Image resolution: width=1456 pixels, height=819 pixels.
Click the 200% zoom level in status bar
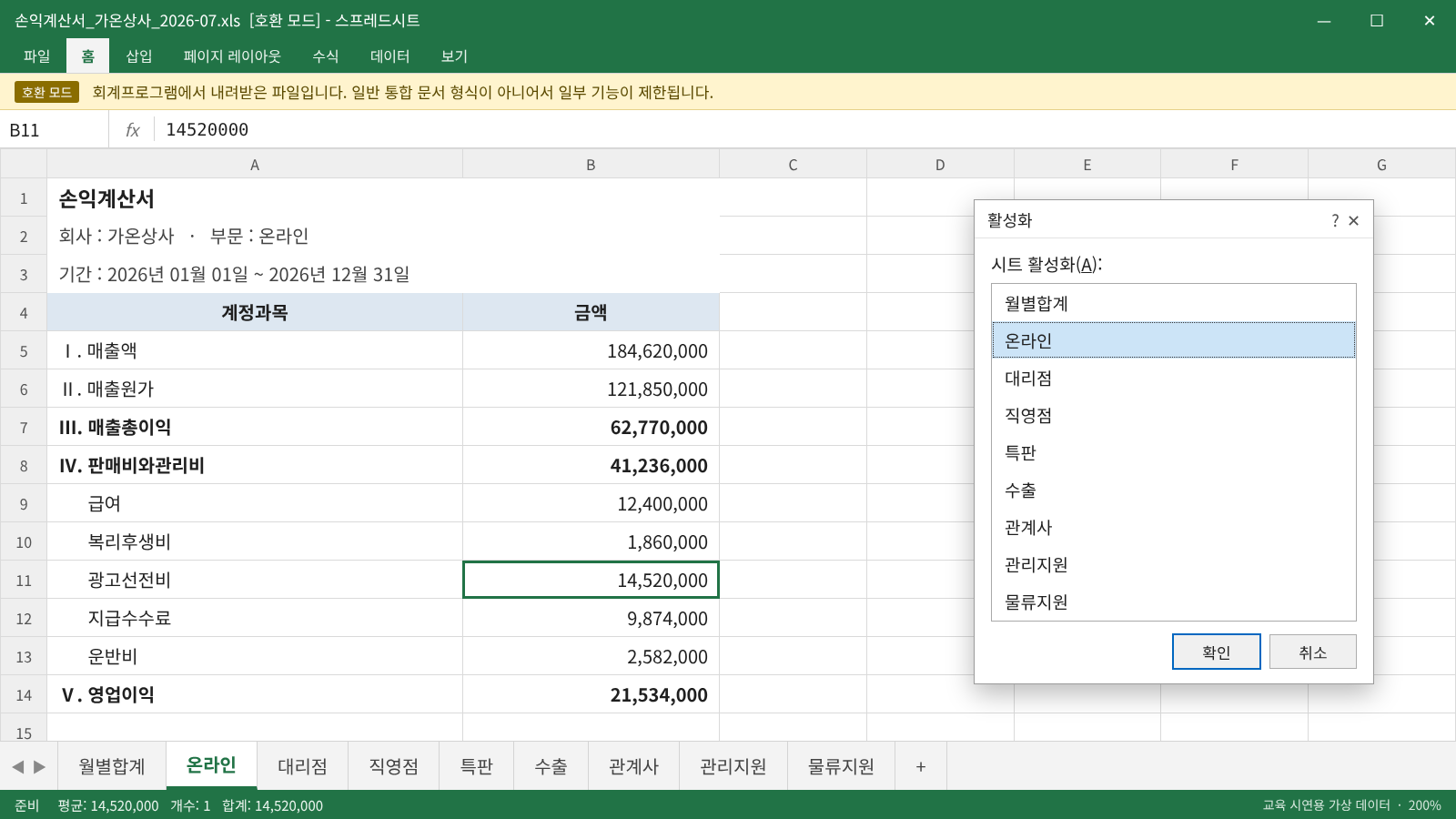tap(1424, 805)
